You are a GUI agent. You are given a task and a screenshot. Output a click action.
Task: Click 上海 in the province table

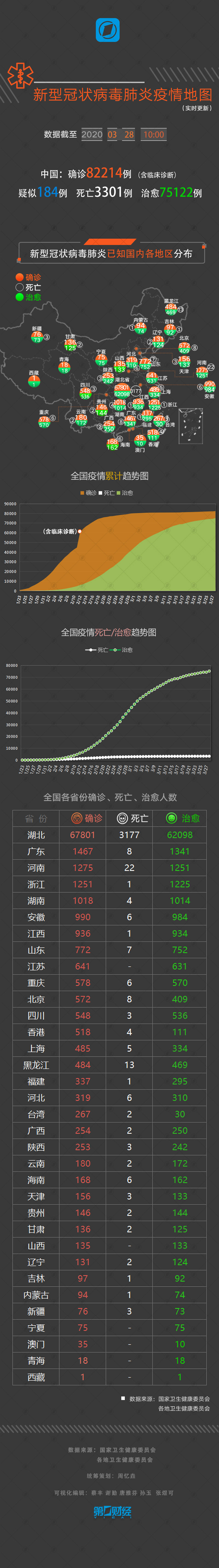pyautogui.click(x=36, y=1048)
